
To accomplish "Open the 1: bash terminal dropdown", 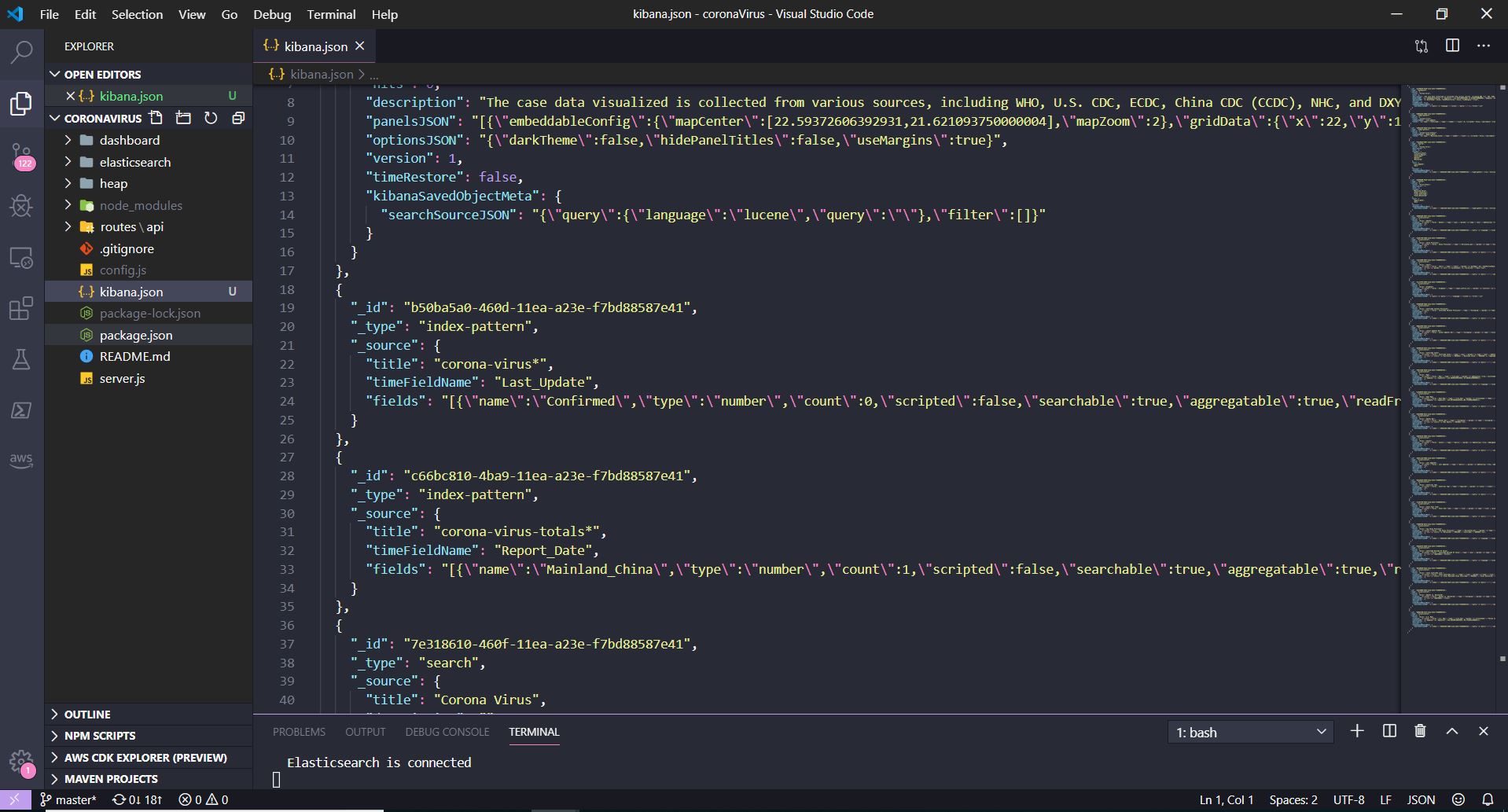I will click(1250, 732).
